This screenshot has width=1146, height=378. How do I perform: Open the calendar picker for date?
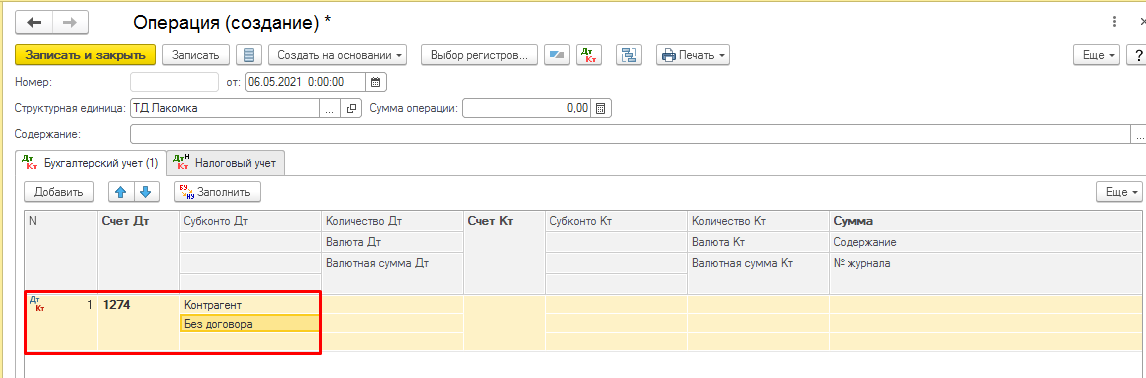[376, 82]
